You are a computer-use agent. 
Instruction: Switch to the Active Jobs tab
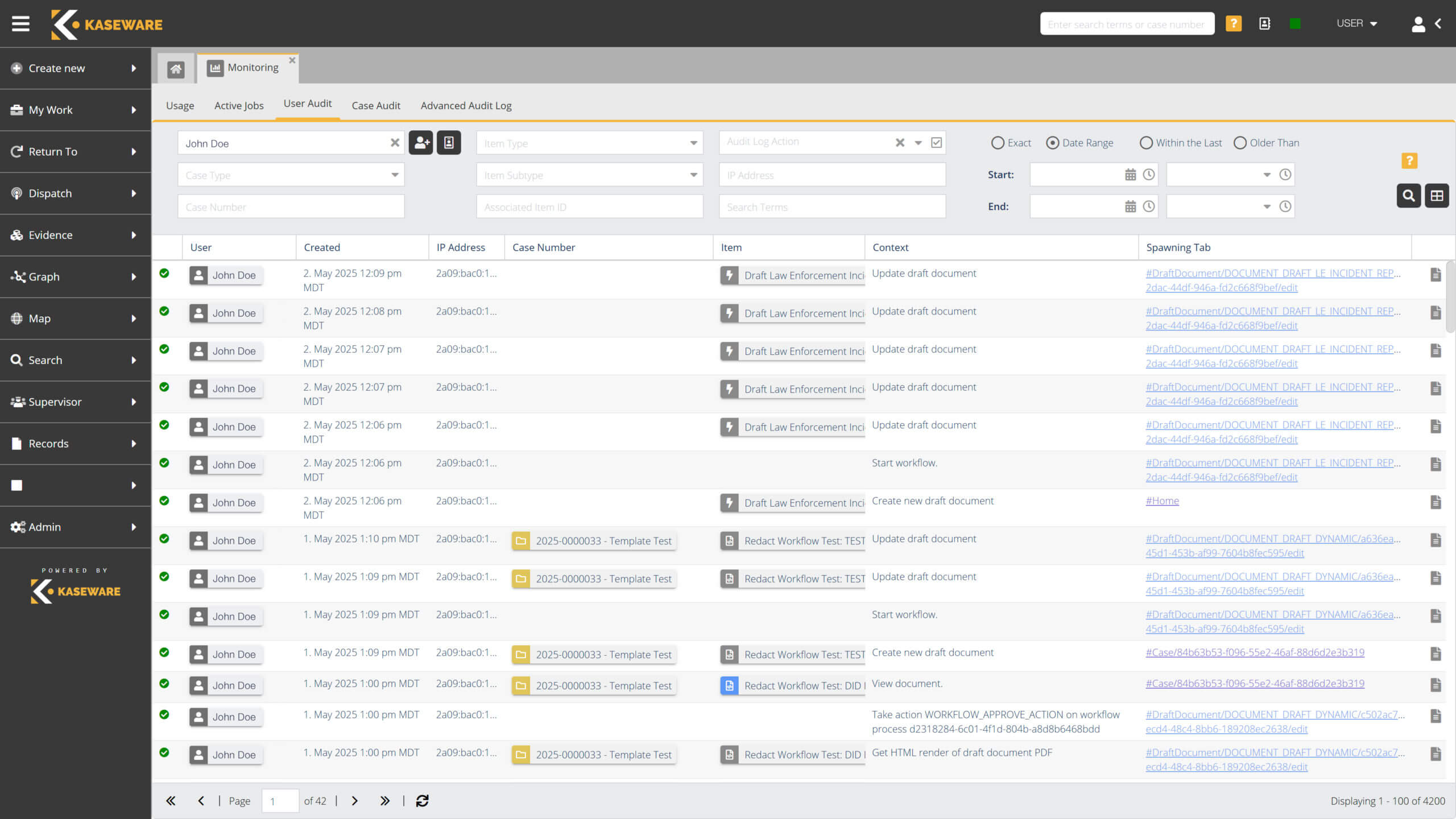pyautogui.click(x=239, y=105)
